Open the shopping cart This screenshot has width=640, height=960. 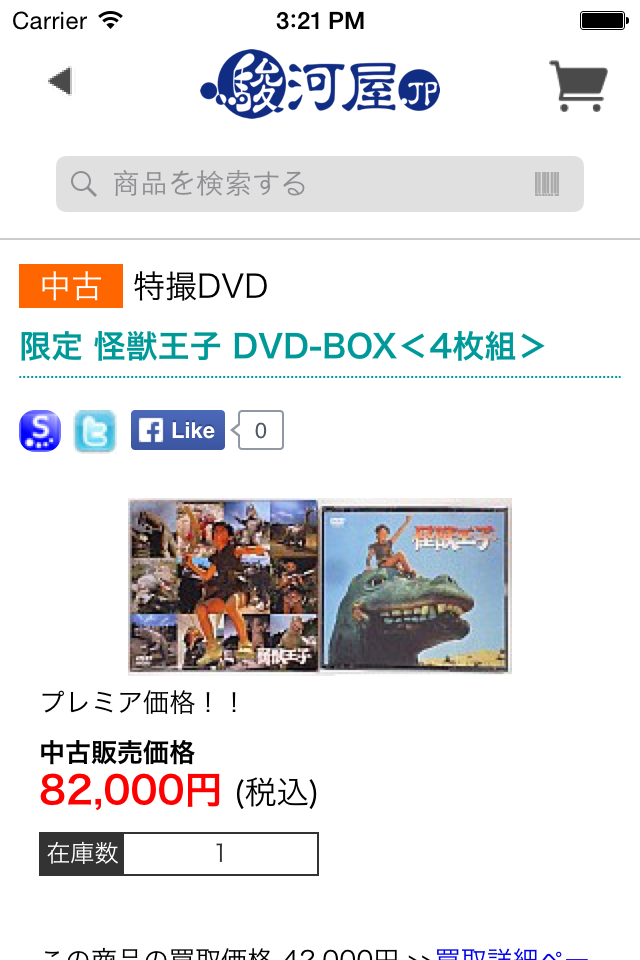(x=578, y=86)
